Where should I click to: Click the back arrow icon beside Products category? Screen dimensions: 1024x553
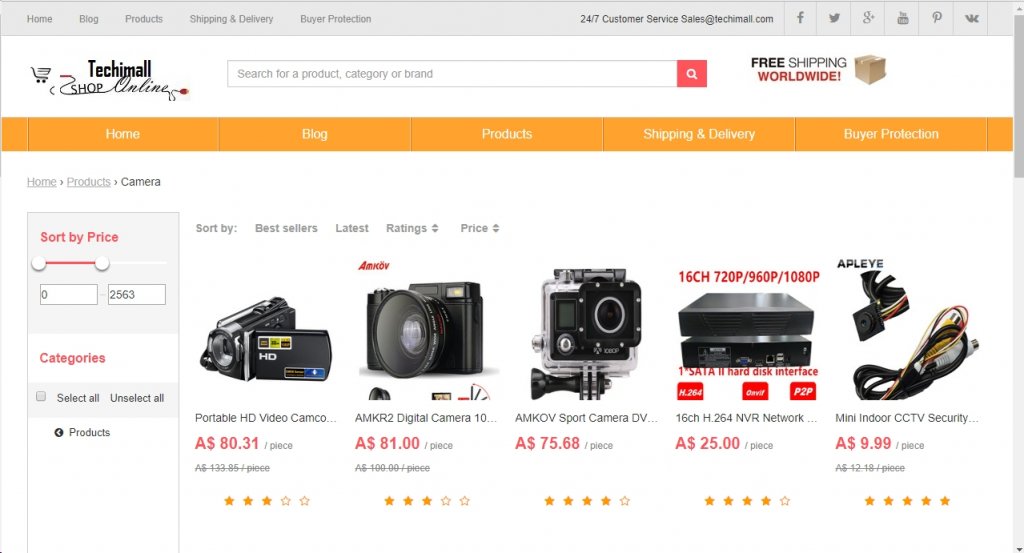tap(59, 432)
